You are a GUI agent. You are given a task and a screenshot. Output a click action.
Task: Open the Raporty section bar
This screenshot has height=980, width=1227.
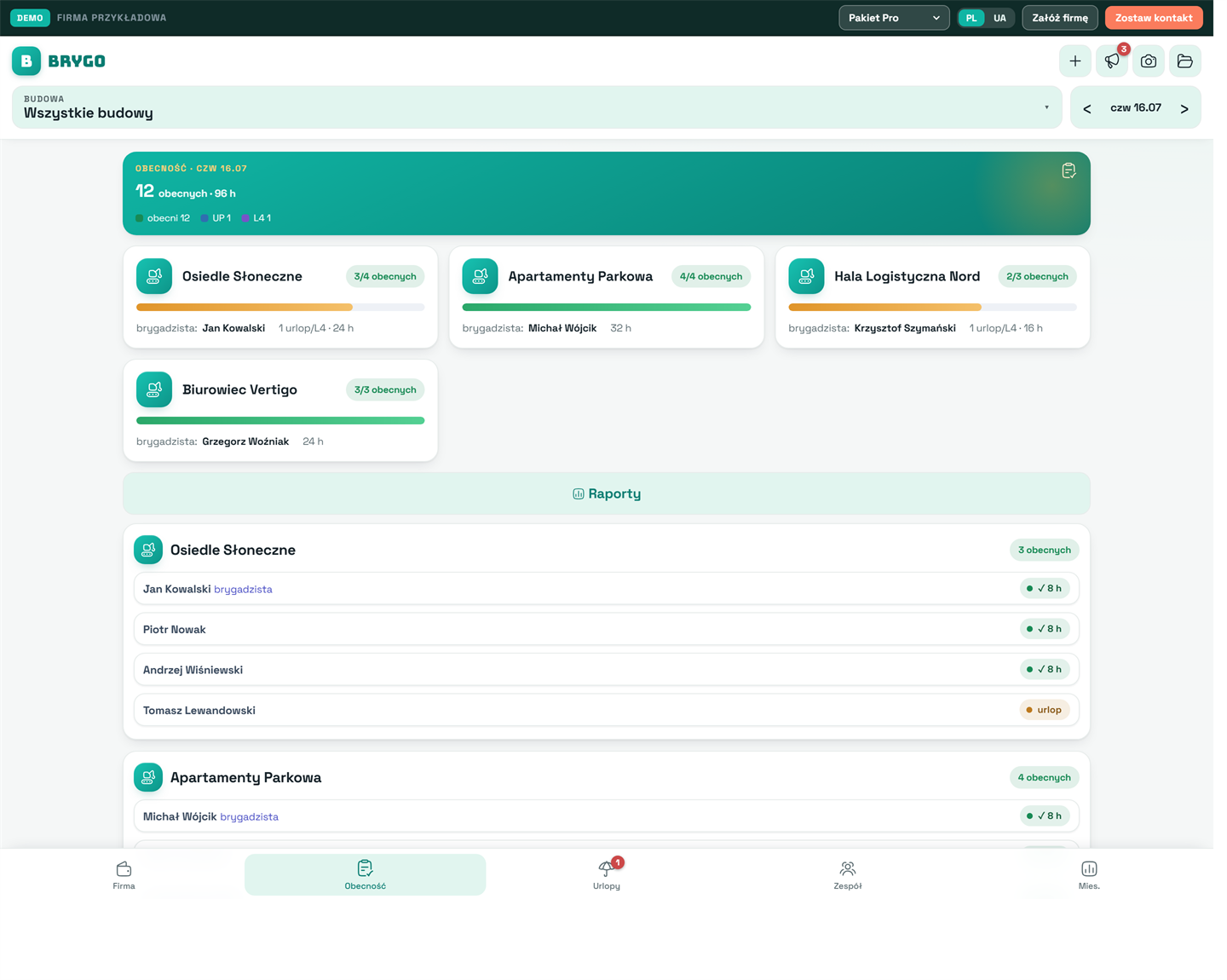point(607,493)
